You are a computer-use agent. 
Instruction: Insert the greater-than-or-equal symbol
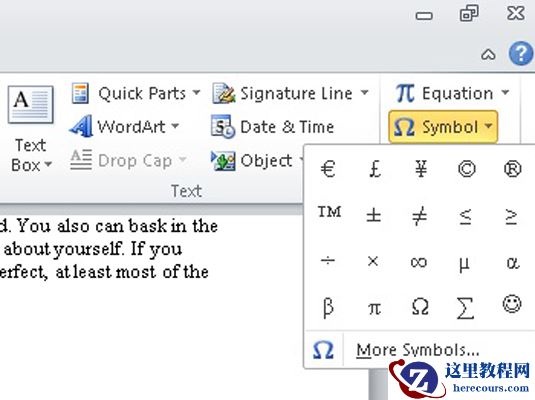point(511,216)
